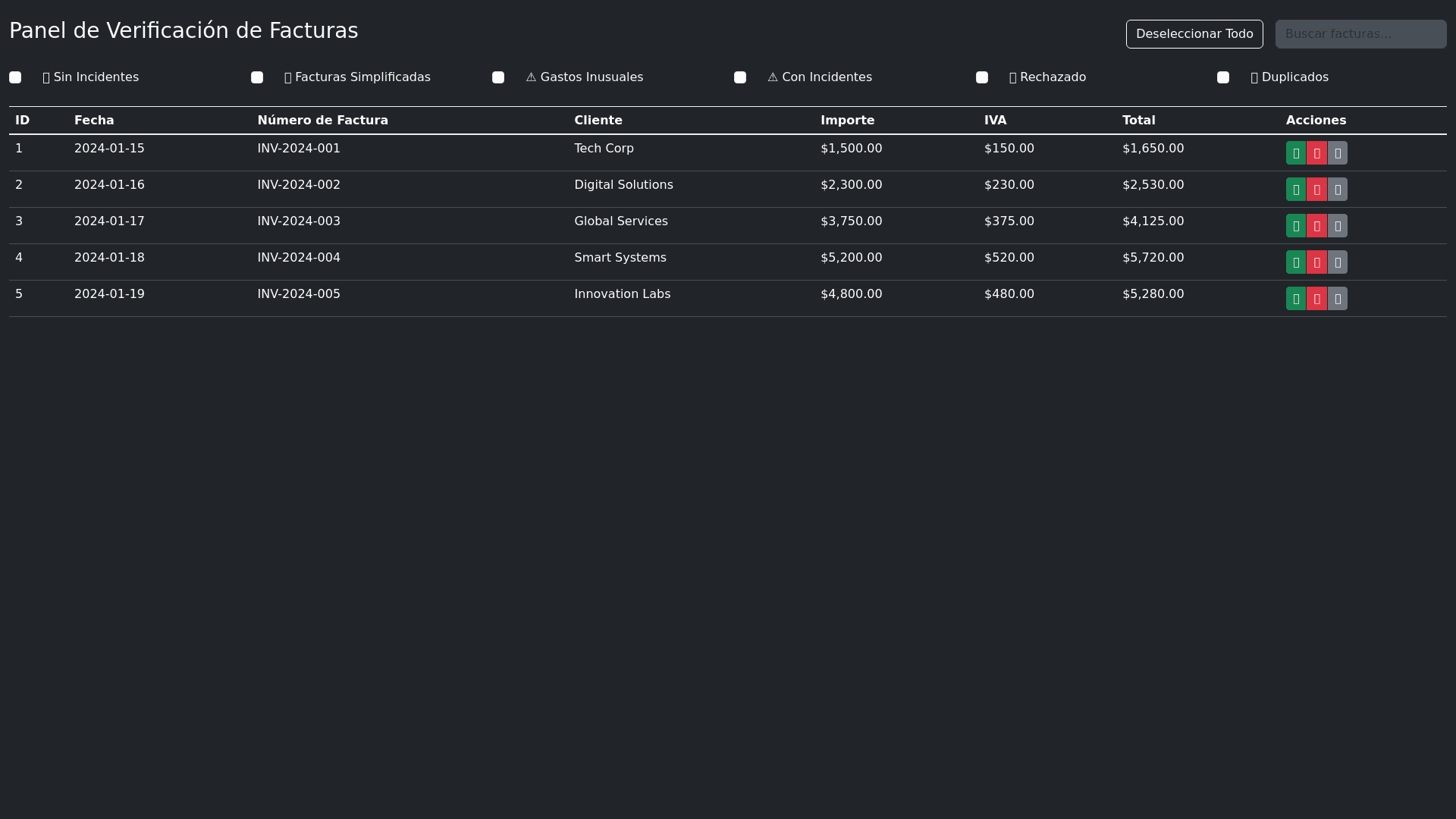Check the Facturas Simplificadas filter
1456x819 pixels.
(x=257, y=77)
